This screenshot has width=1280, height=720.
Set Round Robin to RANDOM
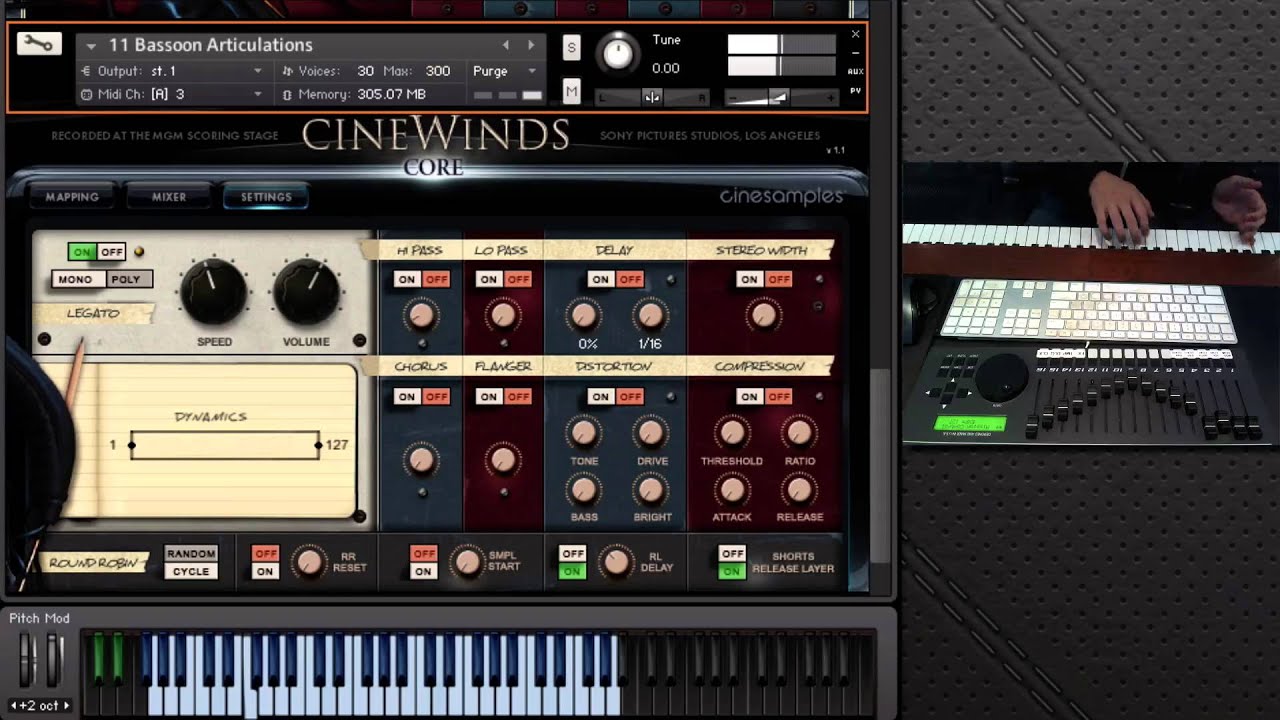click(191, 553)
